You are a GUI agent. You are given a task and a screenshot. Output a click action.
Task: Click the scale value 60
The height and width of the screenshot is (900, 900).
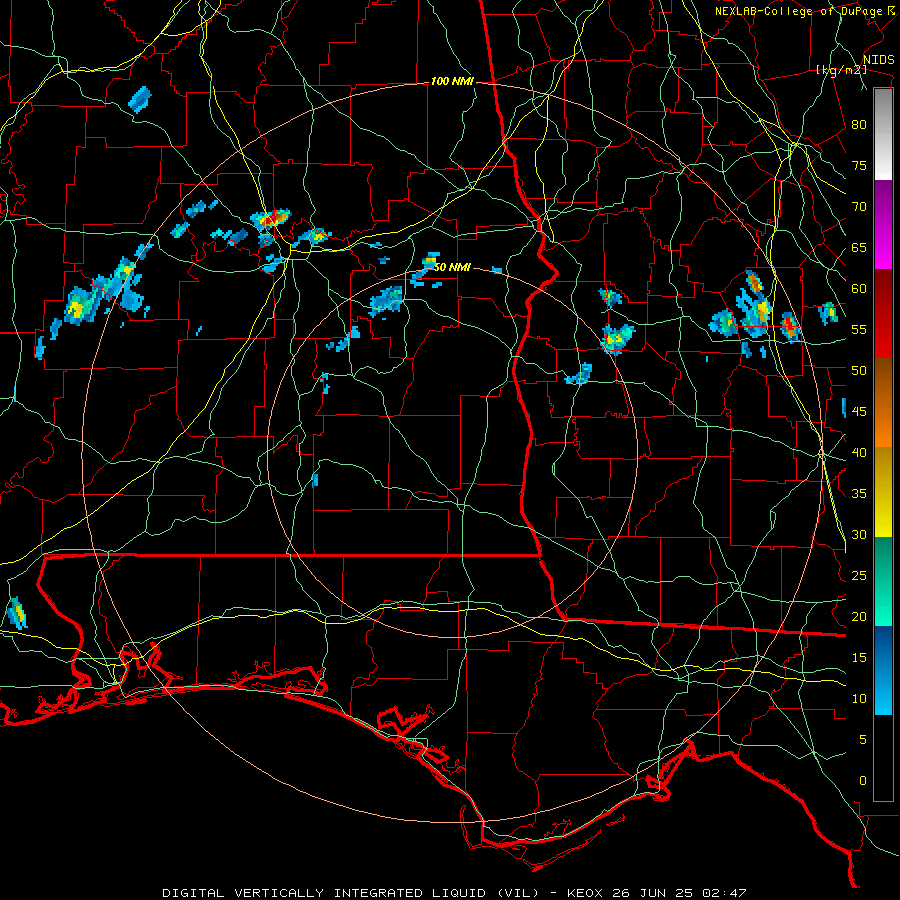(859, 289)
